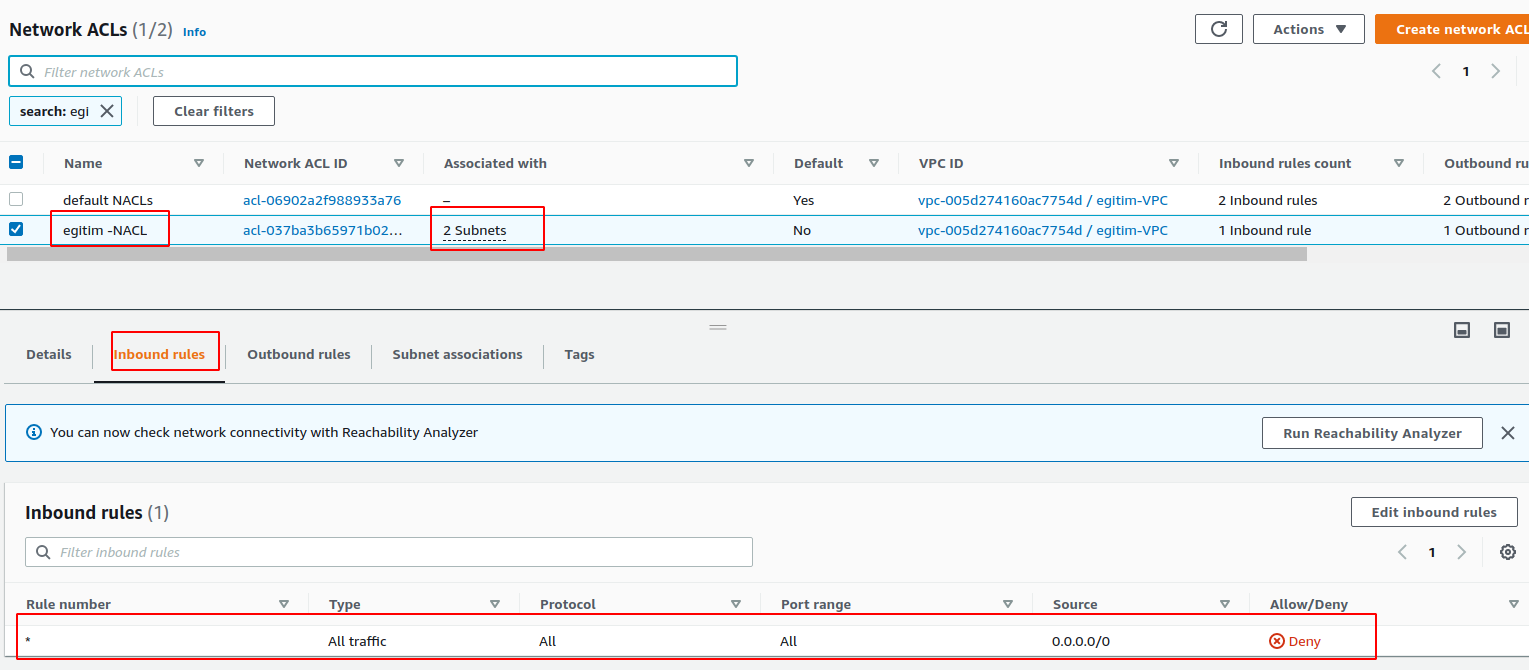Viewport: 1529px width, 670px height.
Task: Click the 'All traffic' type cell
Action: click(x=357, y=641)
